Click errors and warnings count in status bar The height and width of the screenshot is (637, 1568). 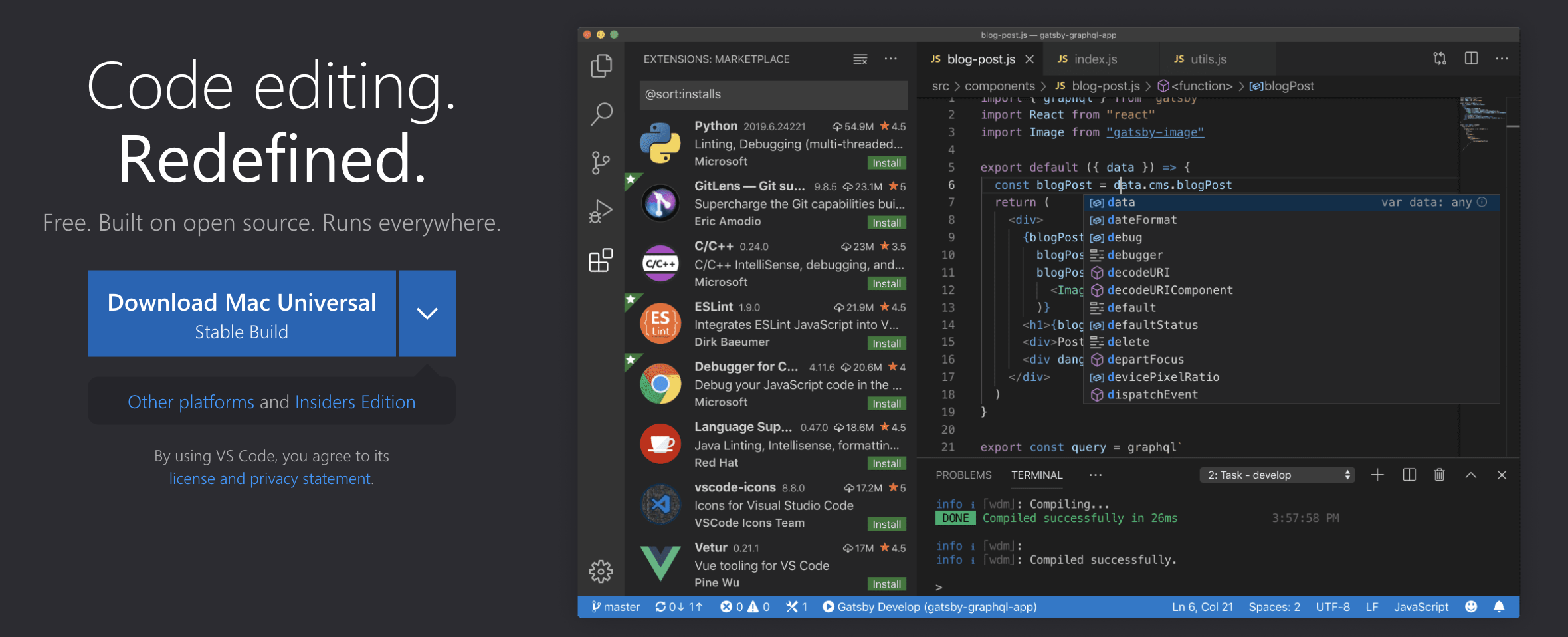(x=745, y=606)
